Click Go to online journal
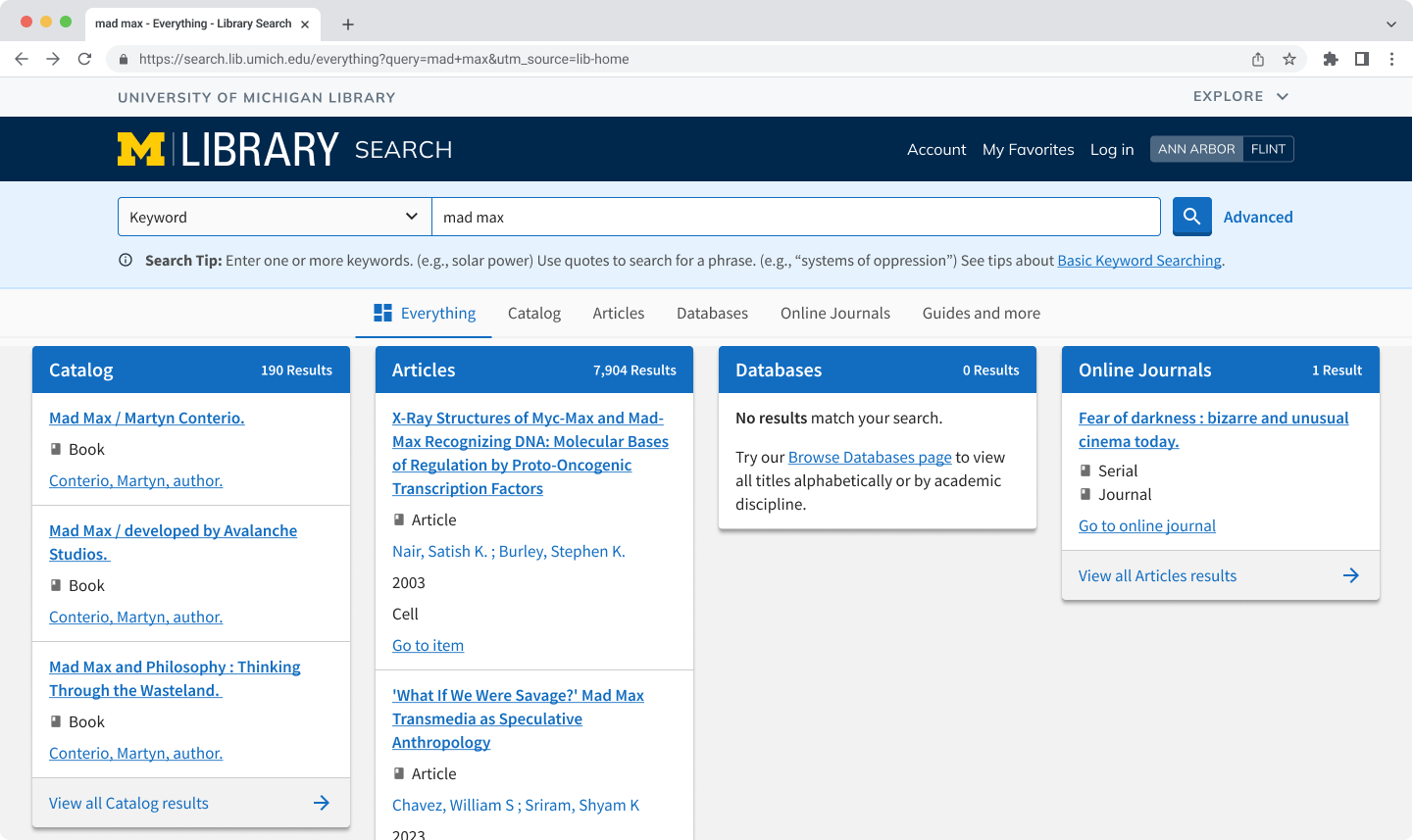The image size is (1413, 840). [1147, 525]
